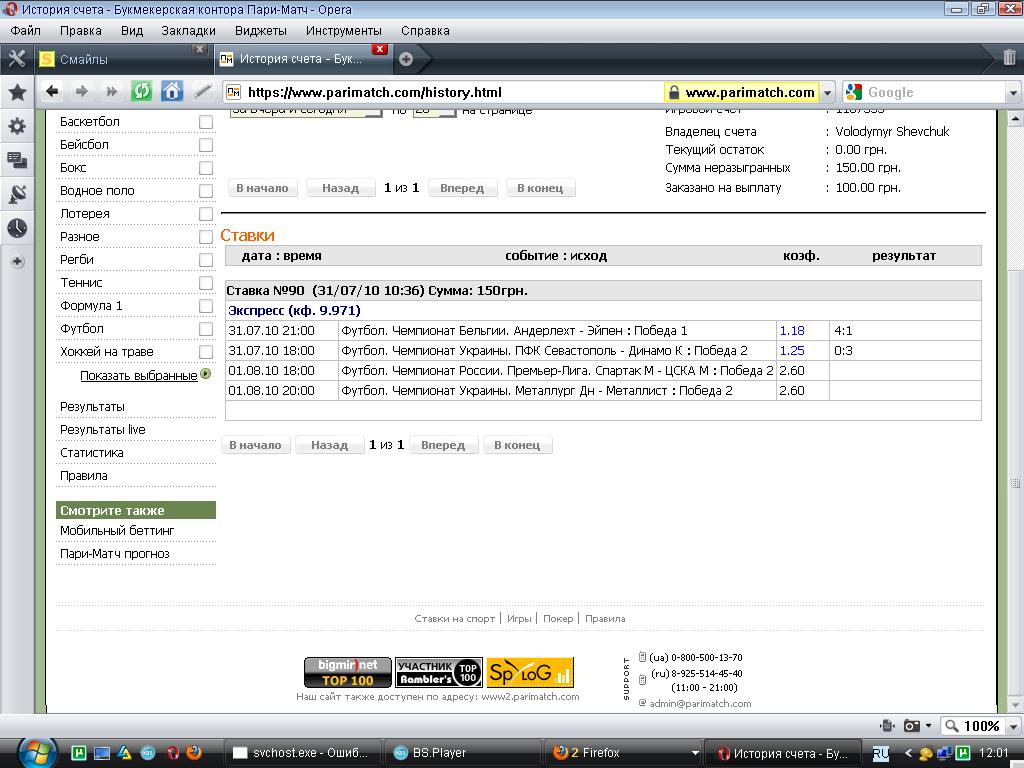Click the Opera reload page icon
The image size is (1024, 768).
142,92
